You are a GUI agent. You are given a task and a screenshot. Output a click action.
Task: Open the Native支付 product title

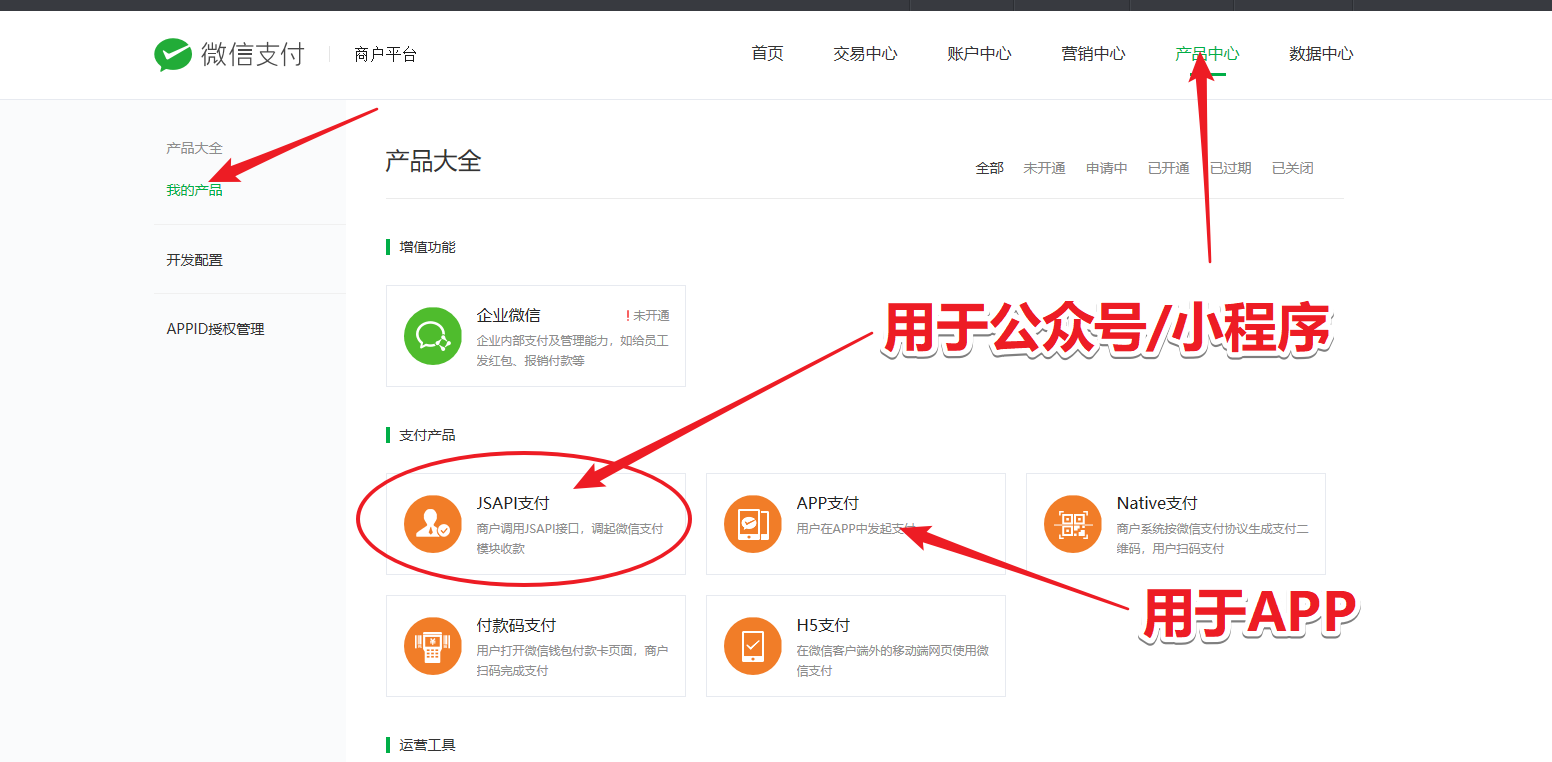coord(1156,503)
